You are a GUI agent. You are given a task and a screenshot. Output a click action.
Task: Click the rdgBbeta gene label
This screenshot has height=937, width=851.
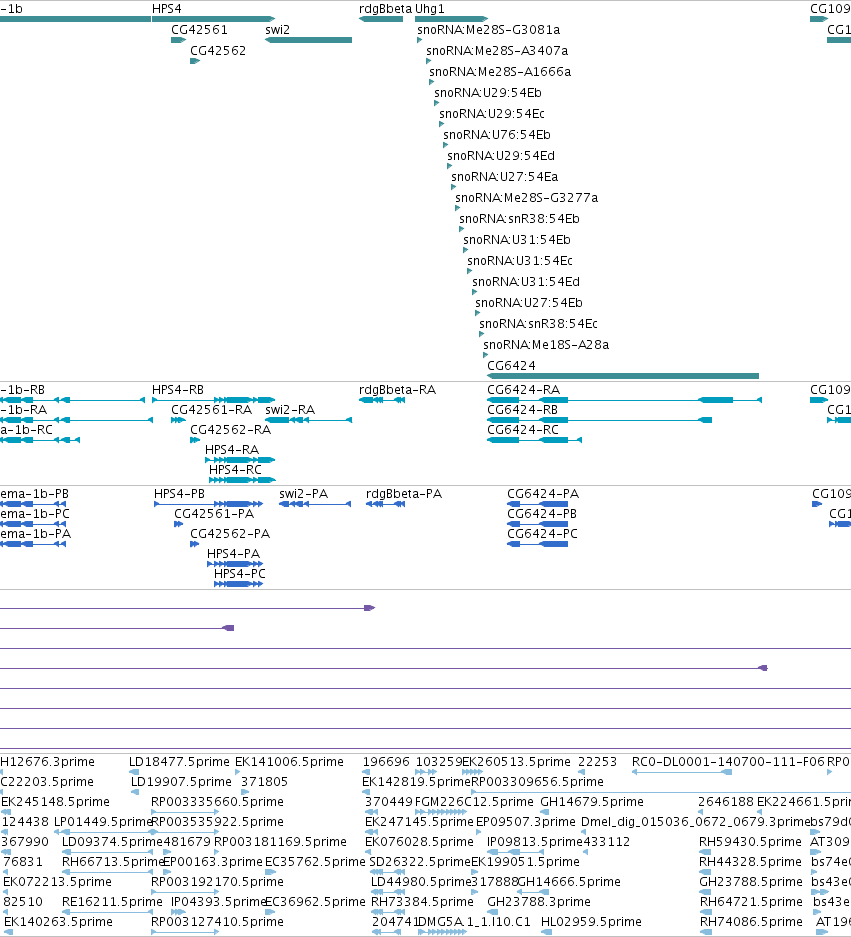[385, 9]
